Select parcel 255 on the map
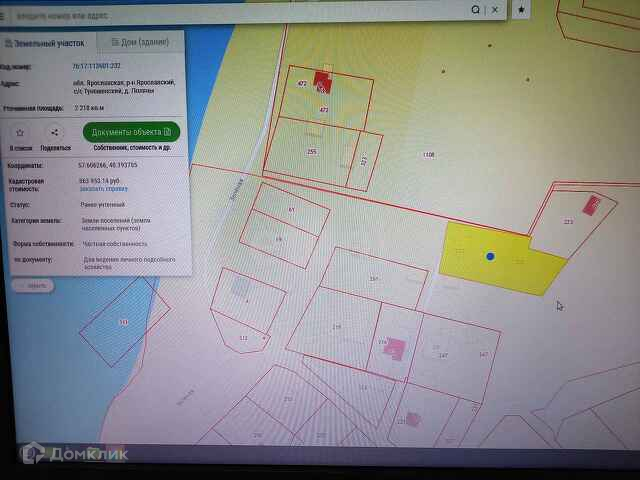The width and height of the screenshot is (640, 480). click(x=312, y=152)
